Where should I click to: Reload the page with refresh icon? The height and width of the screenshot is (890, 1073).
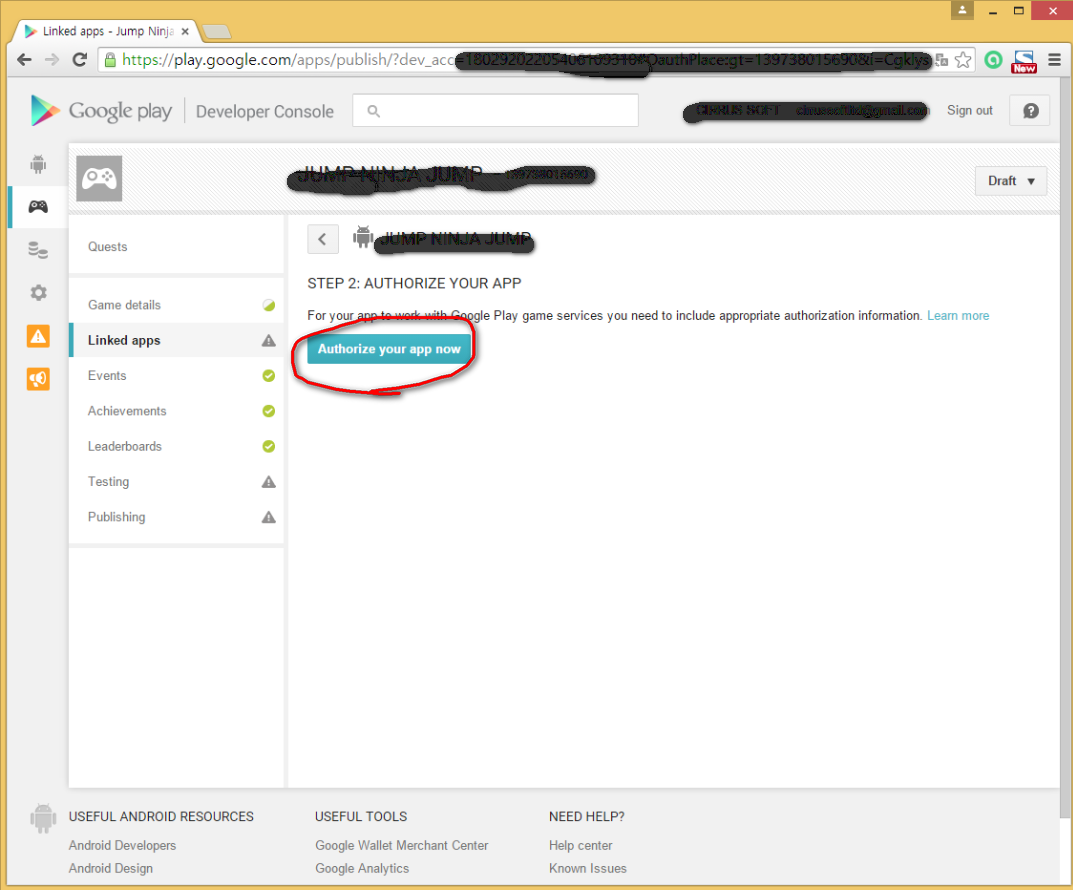pos(79,60)
